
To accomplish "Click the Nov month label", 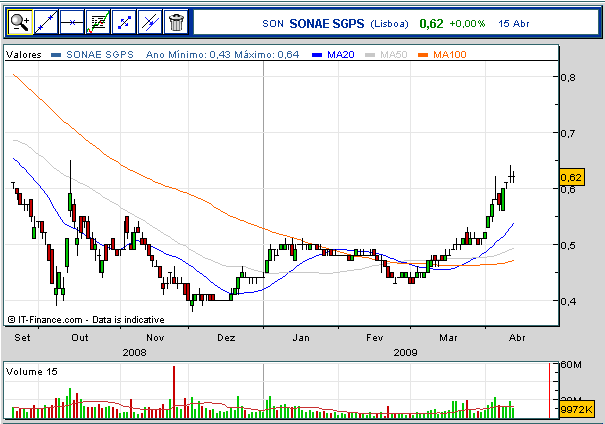I will [x=155, y=338].
